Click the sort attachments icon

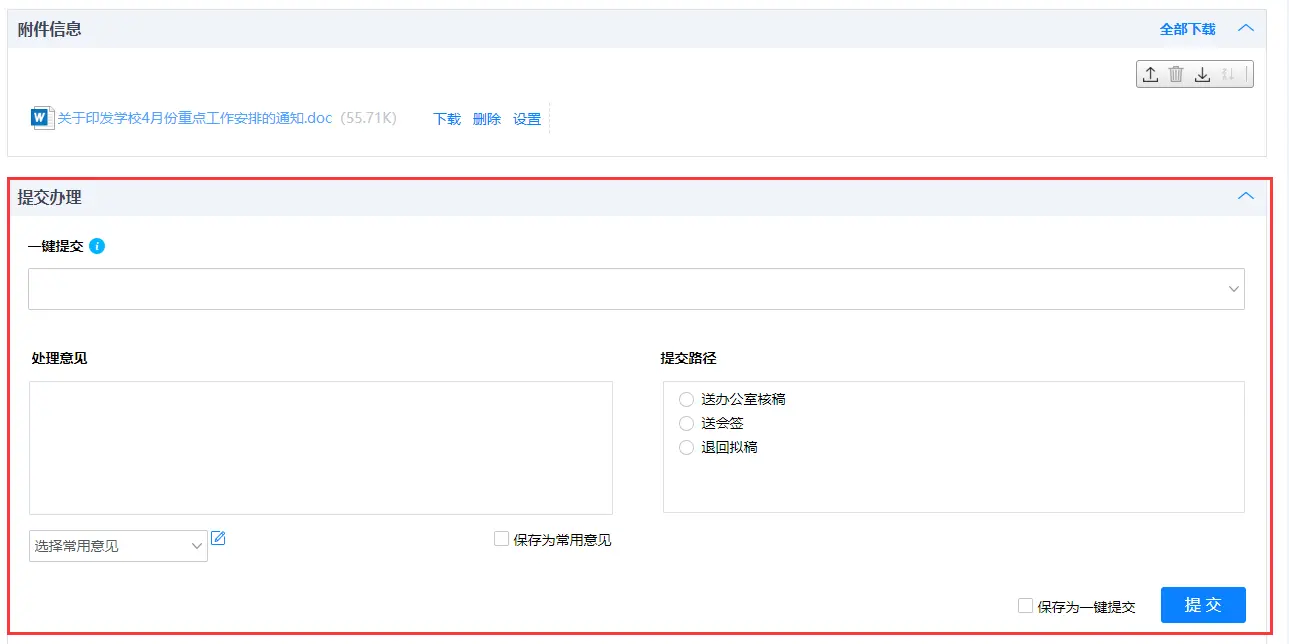[1229, 74]
